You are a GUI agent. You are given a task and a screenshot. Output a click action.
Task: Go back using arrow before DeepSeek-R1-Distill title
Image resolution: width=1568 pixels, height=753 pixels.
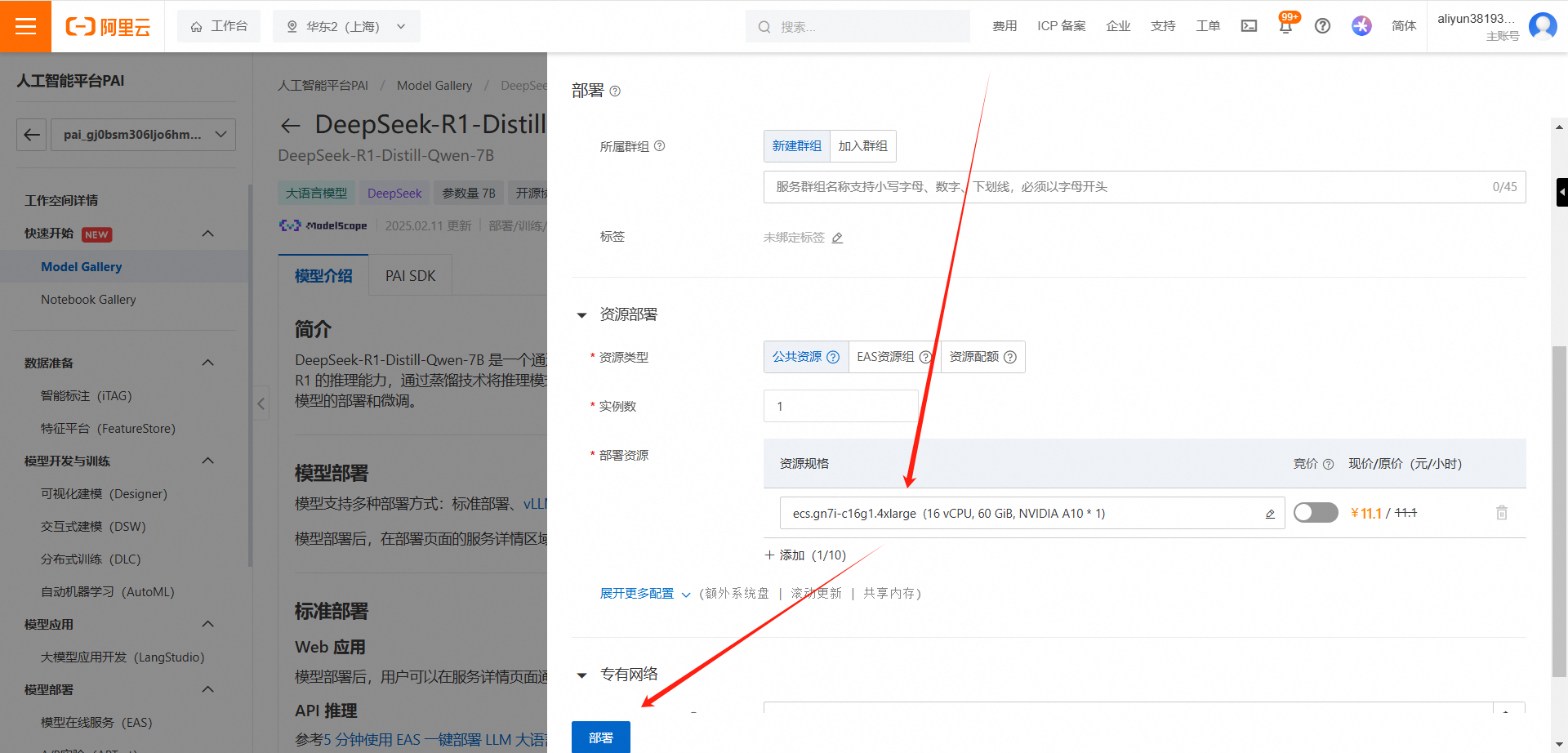pos(290,125)
